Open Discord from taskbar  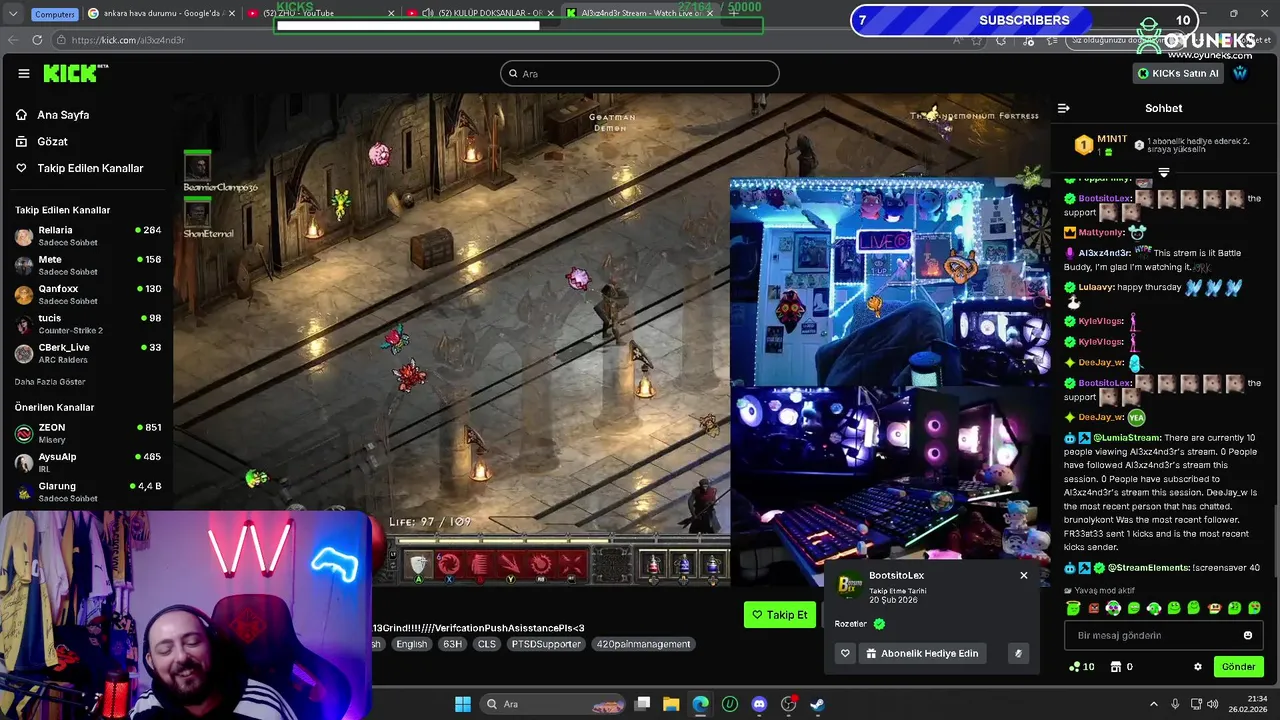(759, 704)
